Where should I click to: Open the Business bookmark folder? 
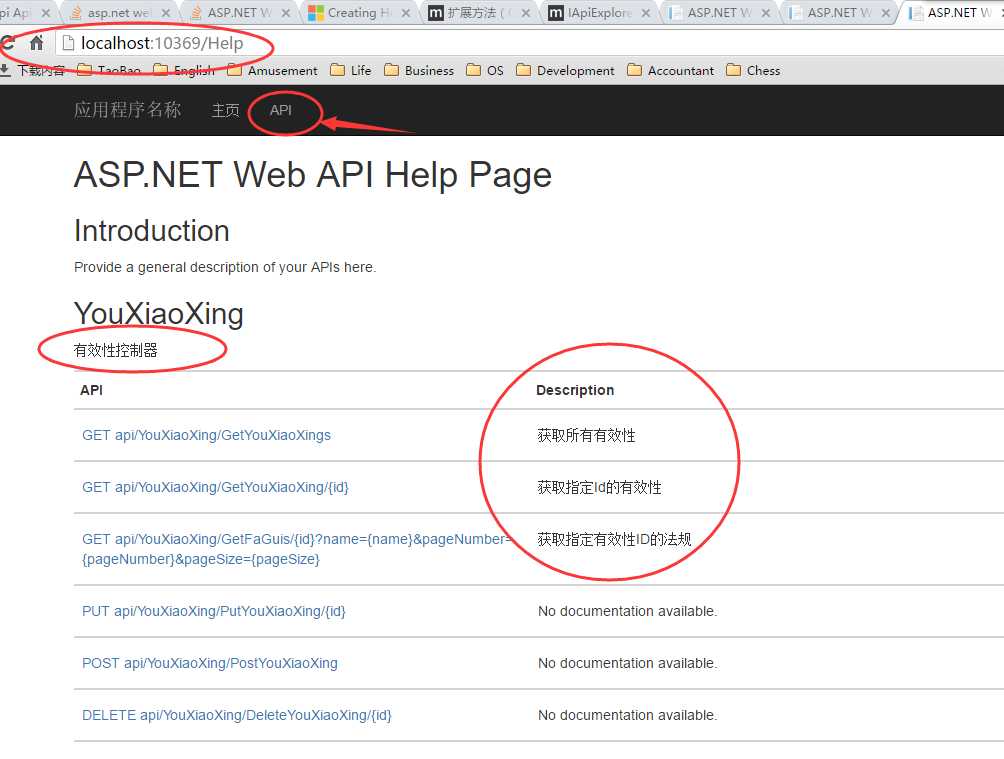click(419, 70)
